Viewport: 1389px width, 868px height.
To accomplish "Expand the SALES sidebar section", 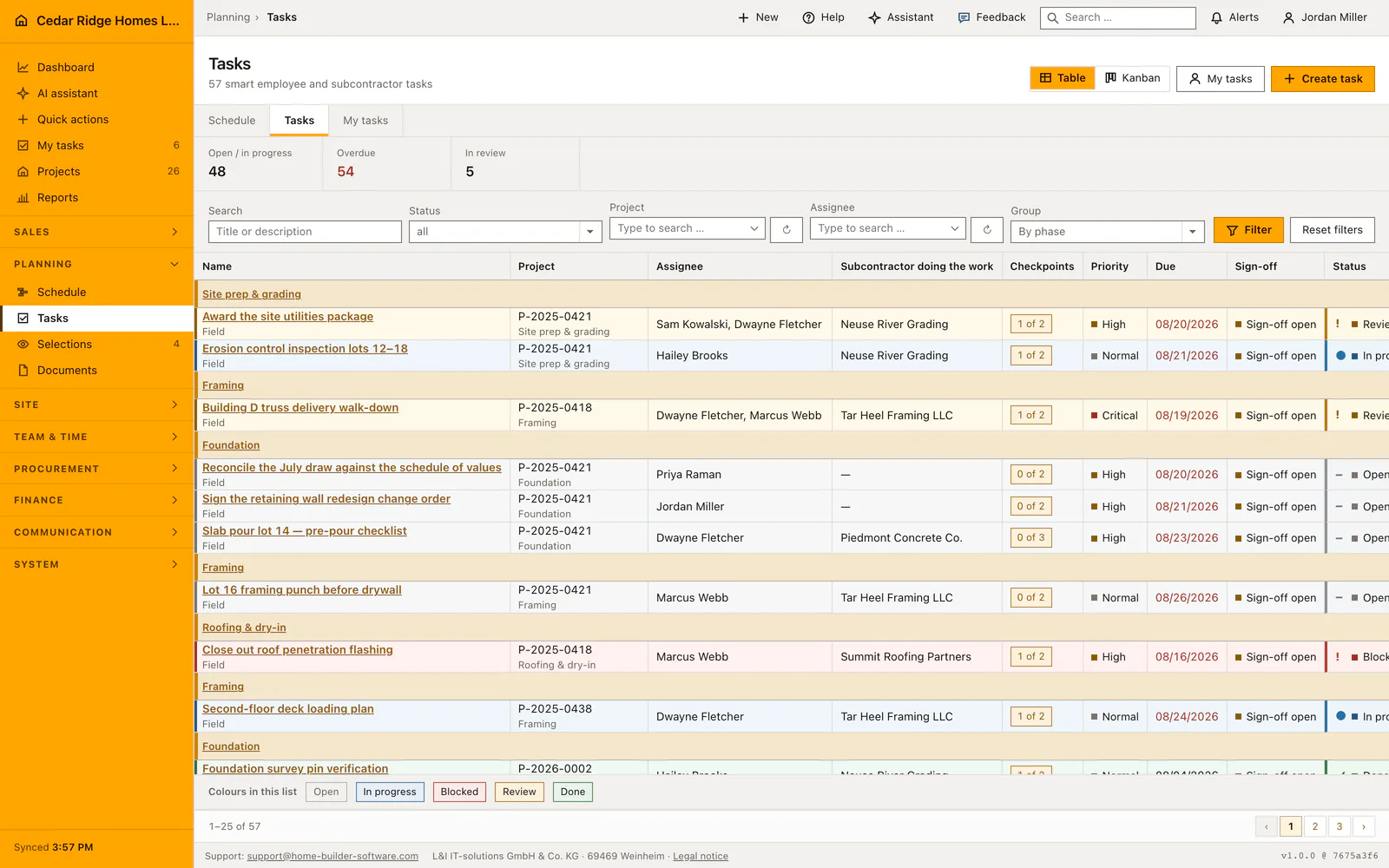I will pyautogui.click(x=96, y=232).
